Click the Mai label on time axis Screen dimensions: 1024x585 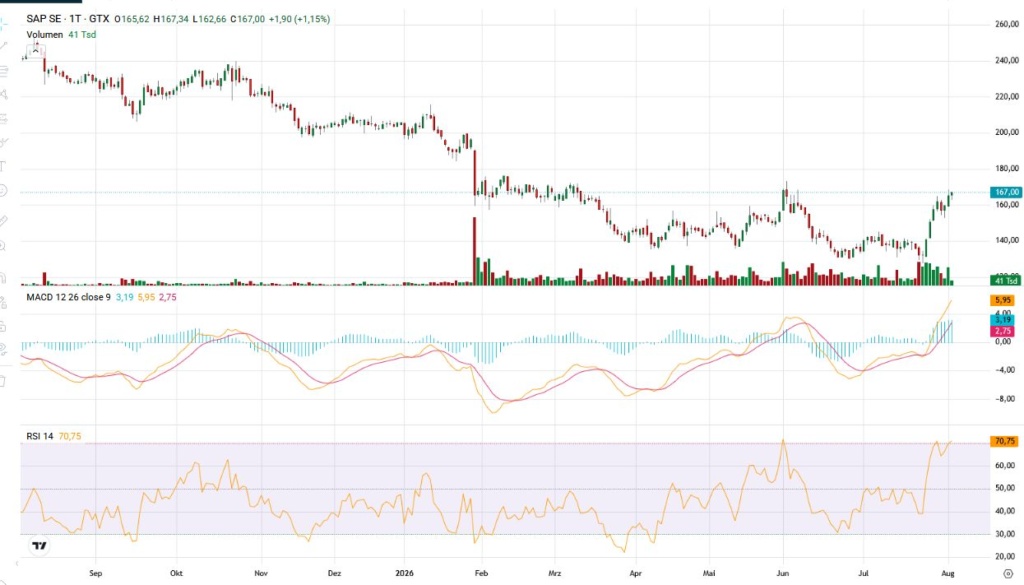click(x=709, y=573)
